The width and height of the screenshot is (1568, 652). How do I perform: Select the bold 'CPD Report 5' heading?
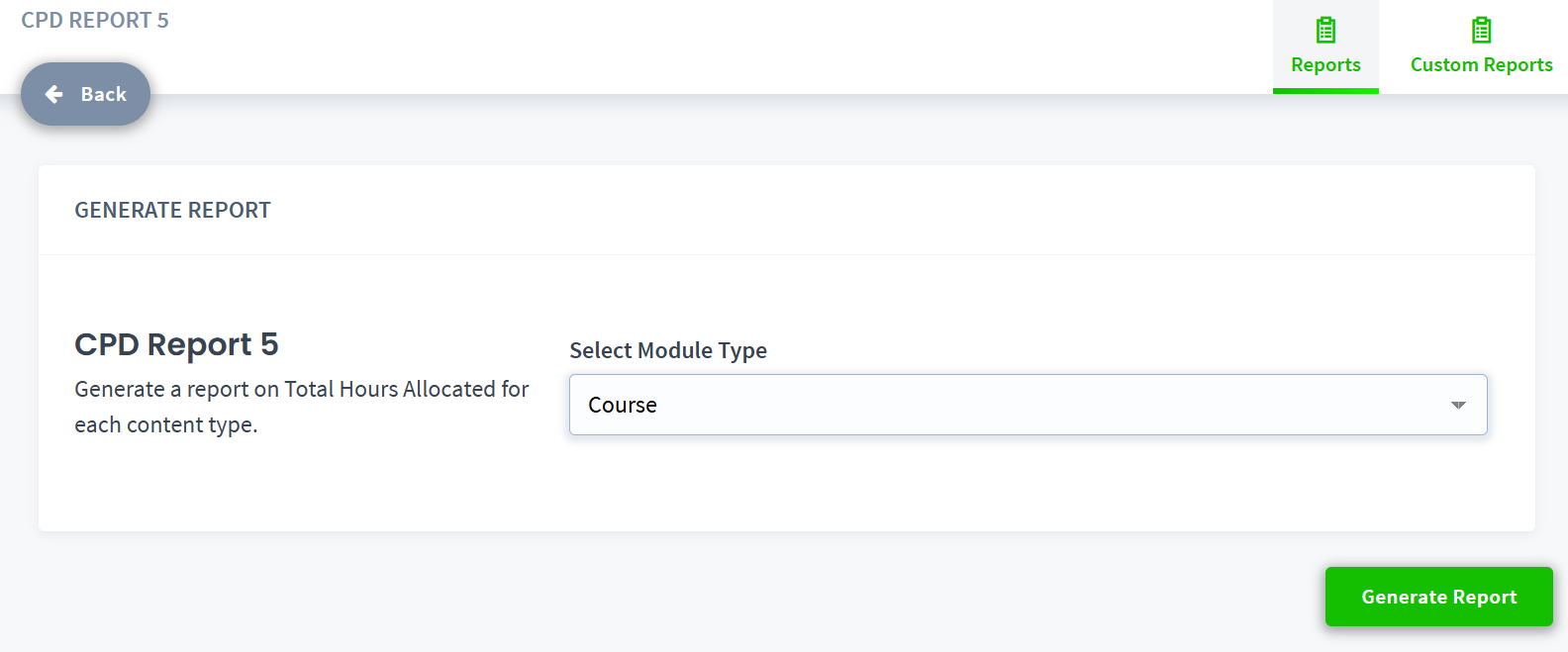176,344
